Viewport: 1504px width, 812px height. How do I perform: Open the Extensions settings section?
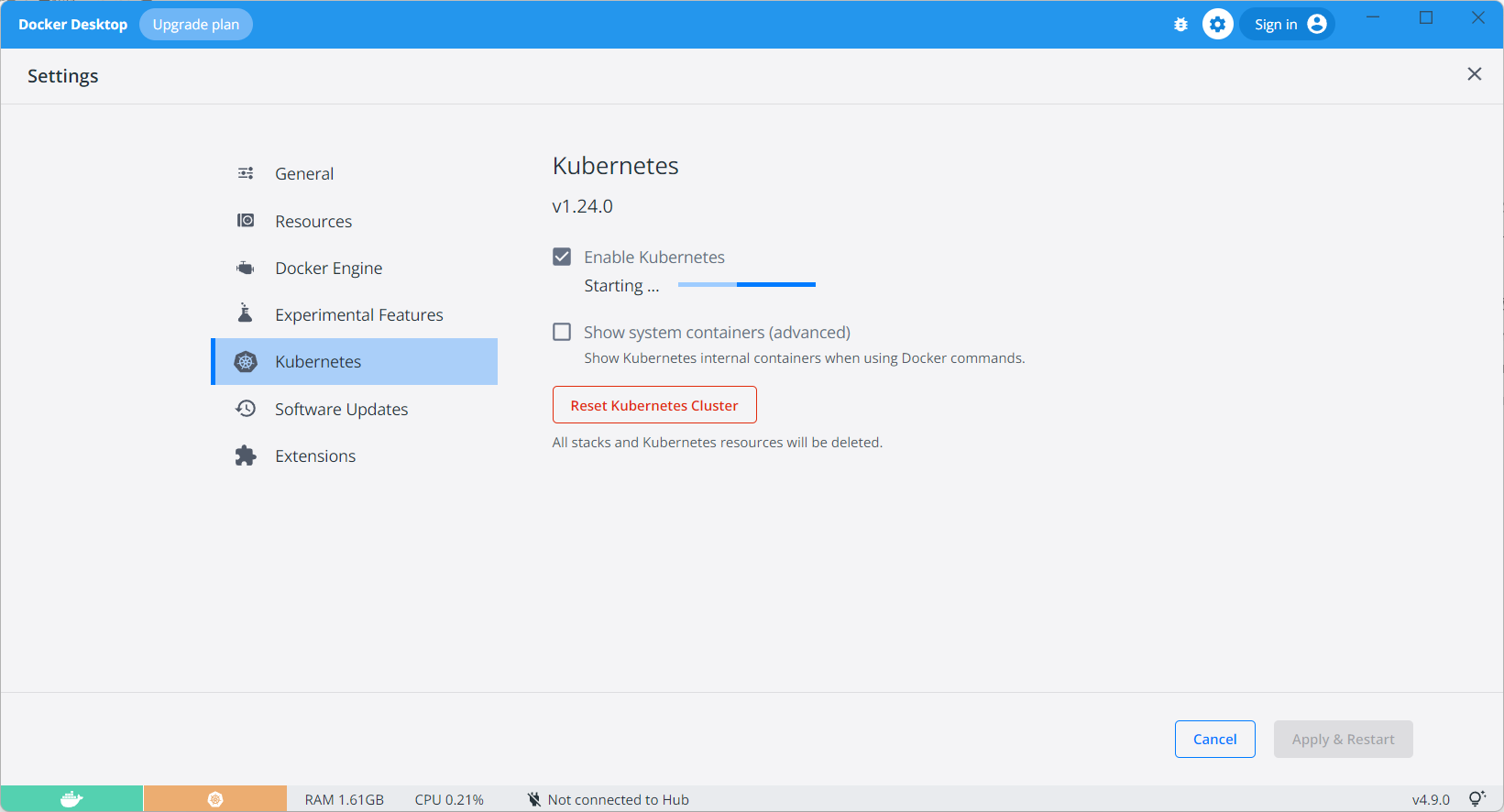click(x=355, y=455)
